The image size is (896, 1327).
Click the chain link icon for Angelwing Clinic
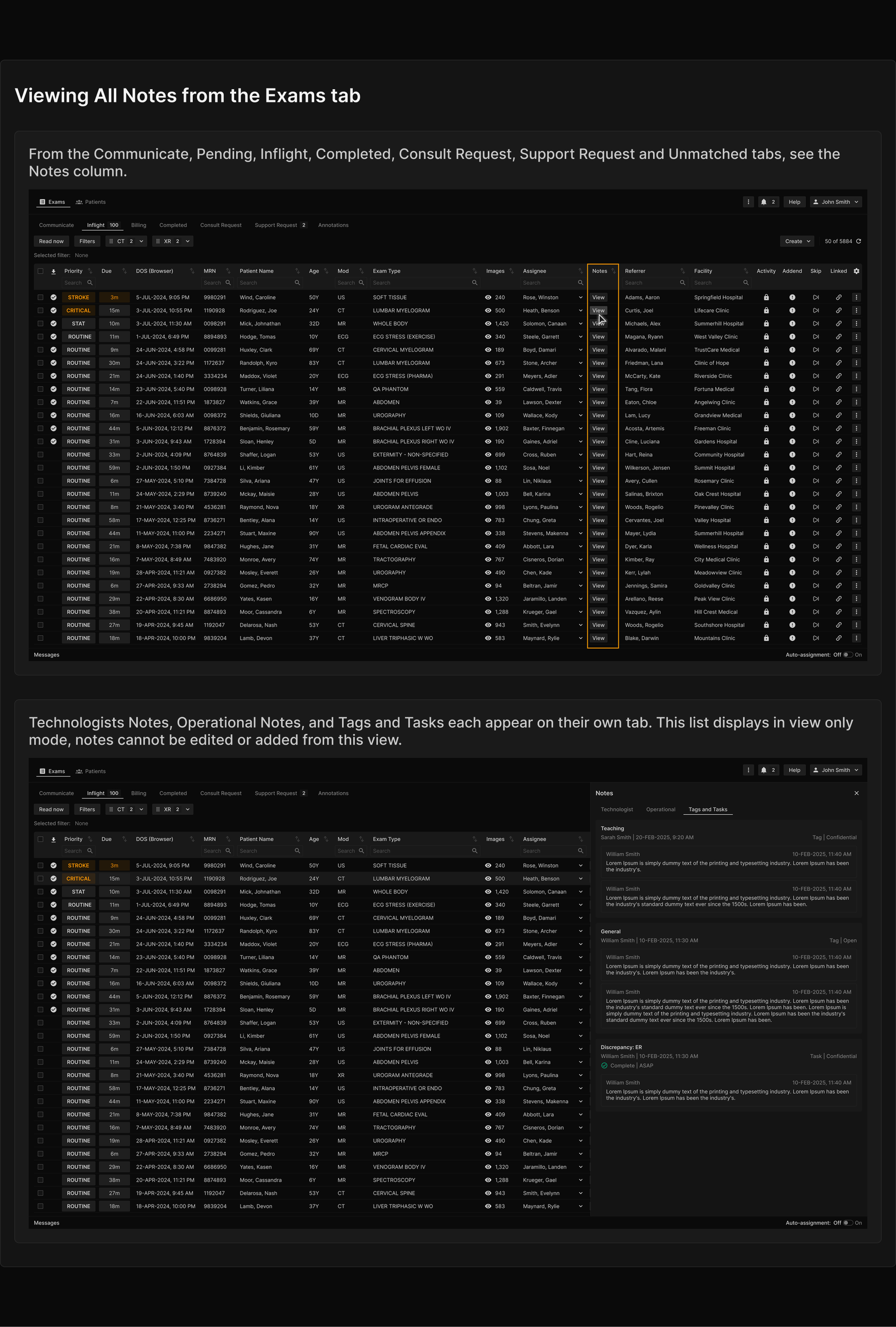(838, 403)
